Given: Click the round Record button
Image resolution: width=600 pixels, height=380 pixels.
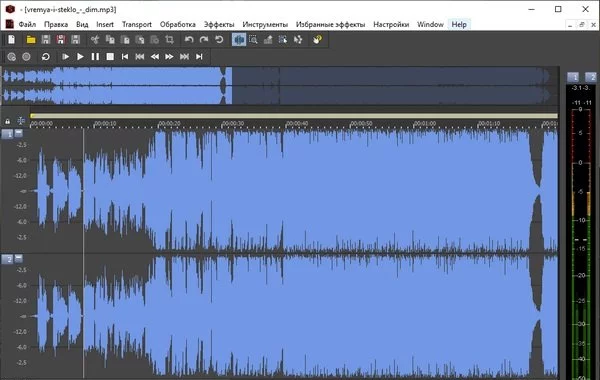Looking at the screenshot, I should pos(26,57).
